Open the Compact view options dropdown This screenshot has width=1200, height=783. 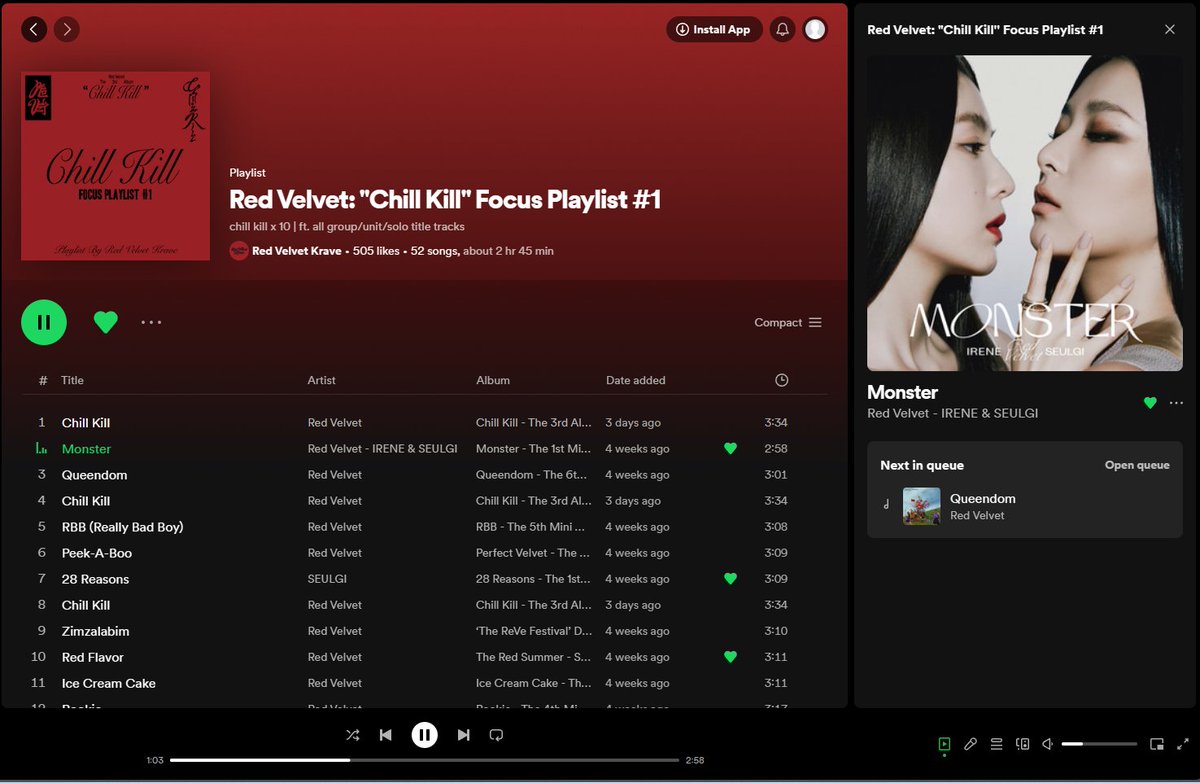coord(788,322)
